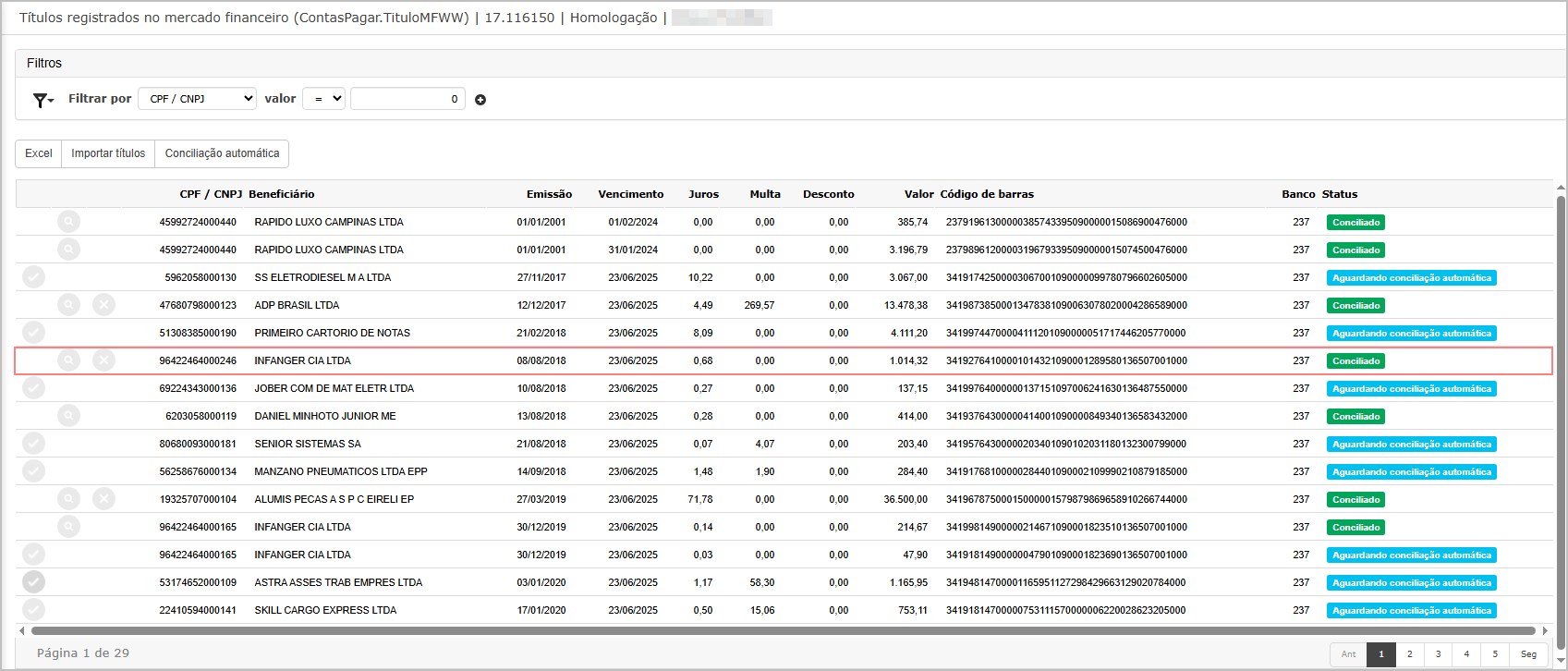The height and width of the screenshot is (671, 1568).
Task: Open the CPF / CNPJ filter field dropdown
Action: (x=197, y=99)
